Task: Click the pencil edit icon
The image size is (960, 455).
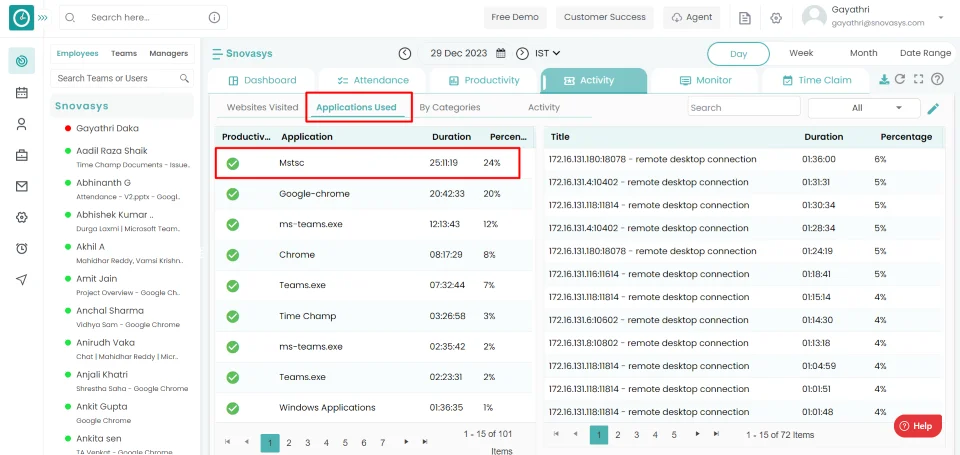Action: point(933,108)
